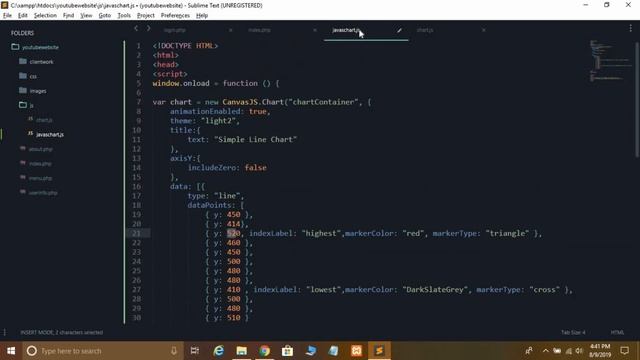Viewport: 640px width, 360px height.
Task: Click the status bar panel switcher icon
Action: tap(4, 332)
